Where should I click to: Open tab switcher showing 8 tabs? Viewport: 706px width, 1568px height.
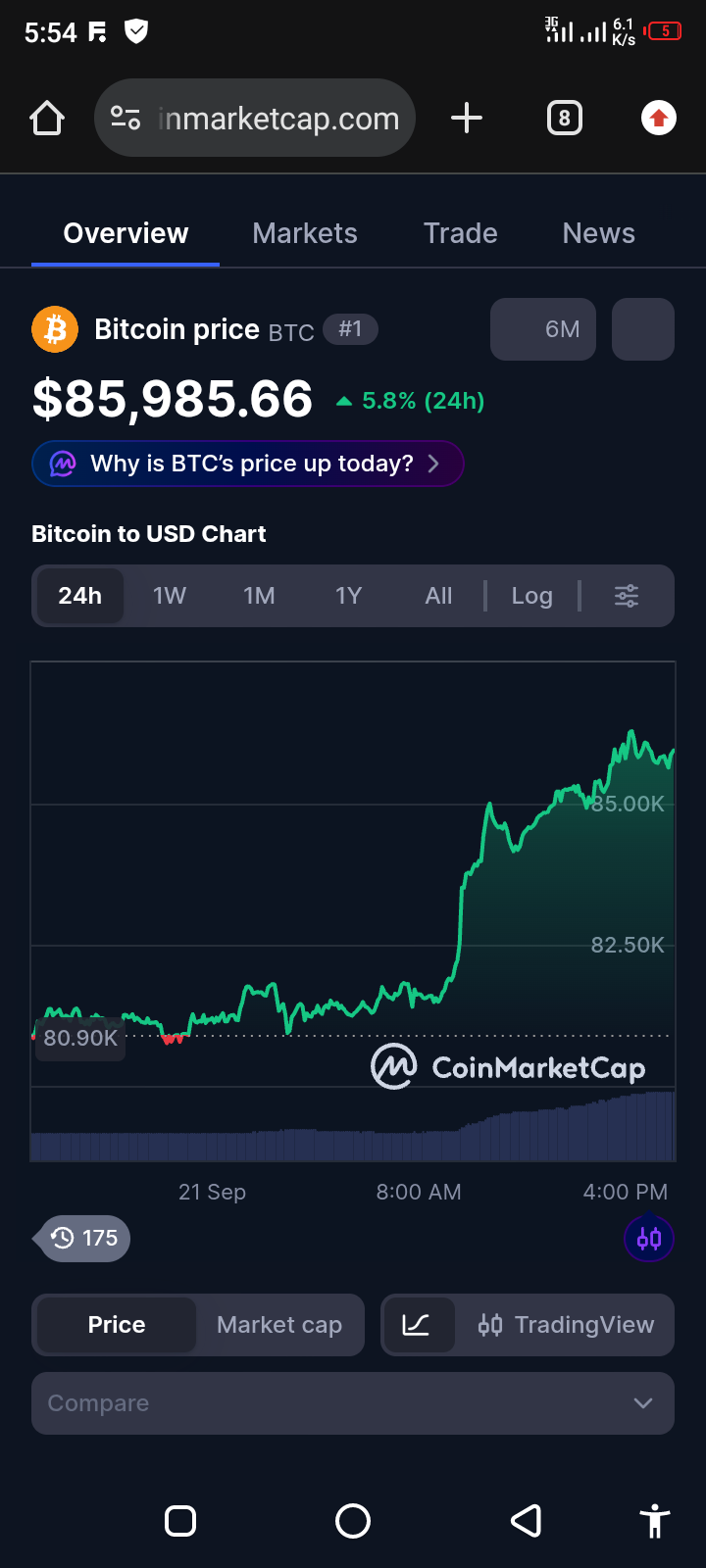(x=564, y=119)
